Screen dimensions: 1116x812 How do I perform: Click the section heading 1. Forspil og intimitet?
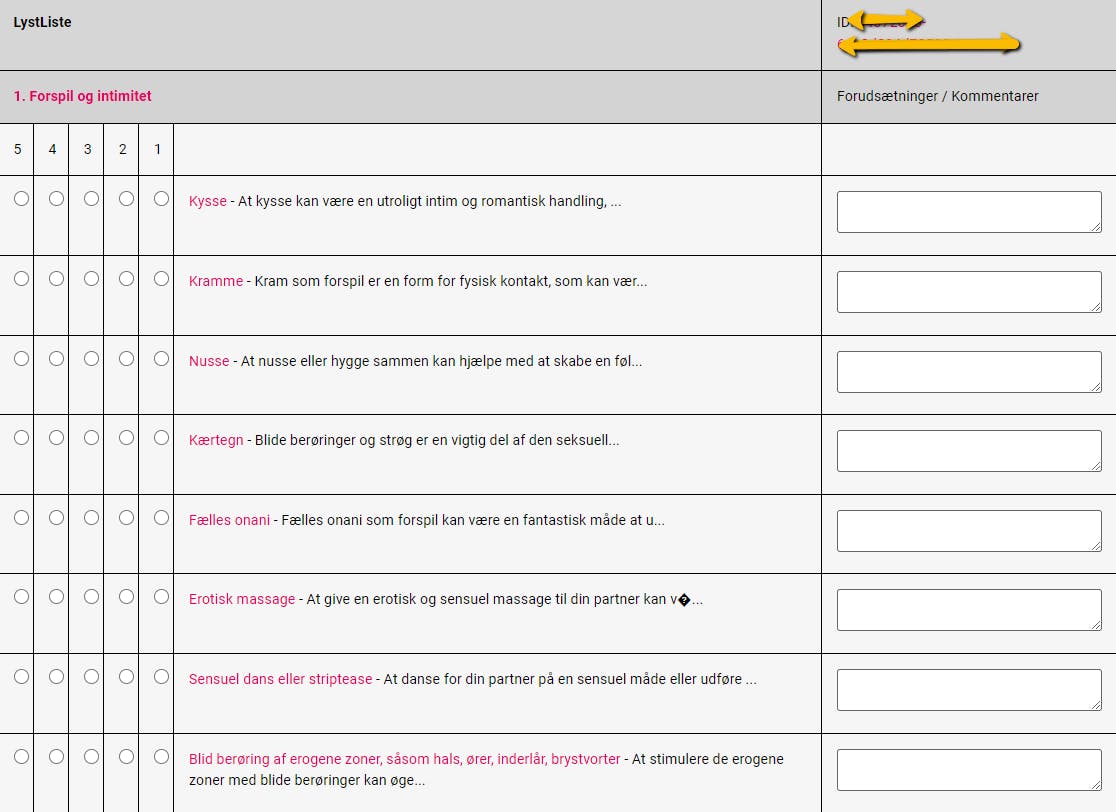pos(83,97)
